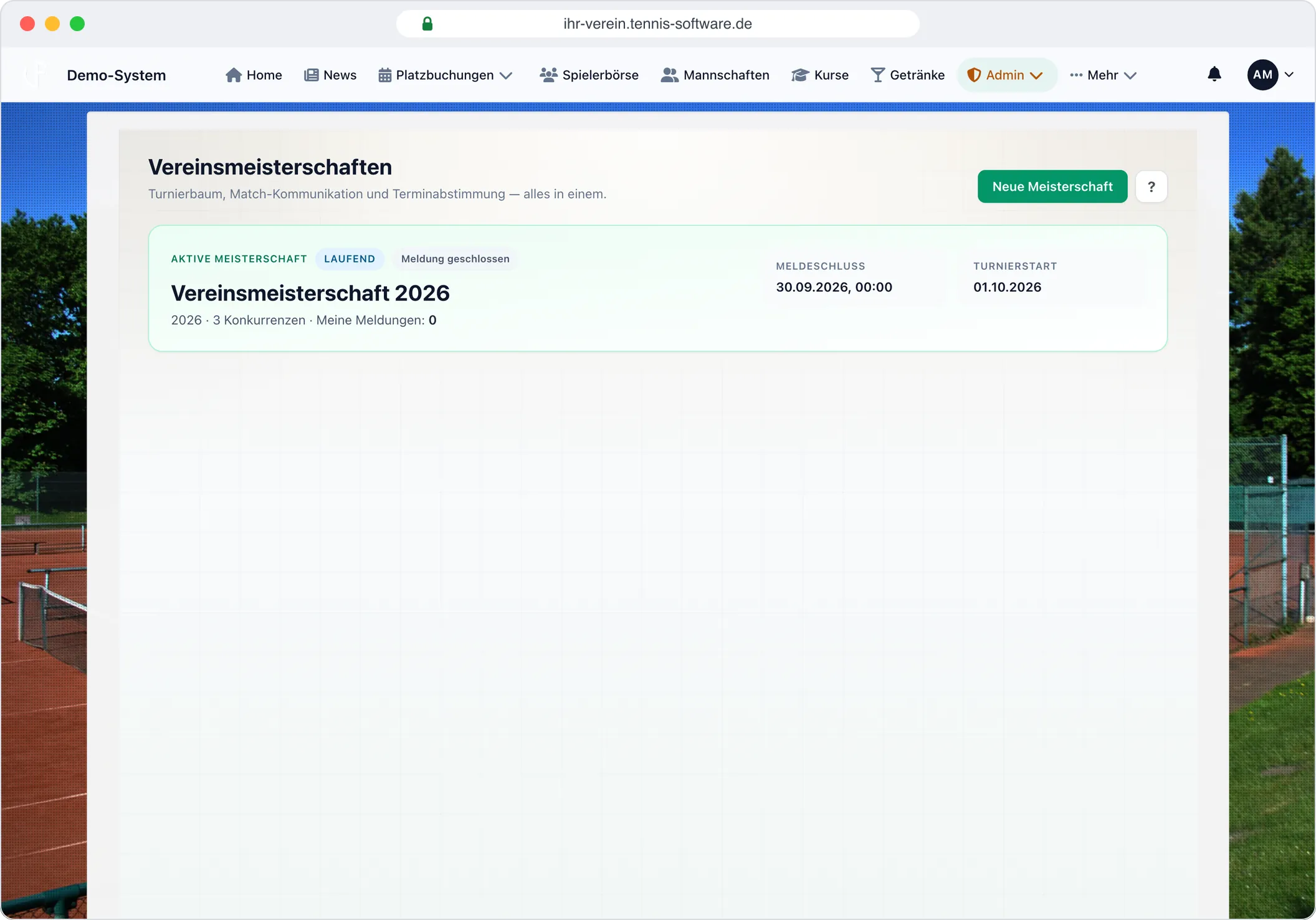Click the lock icon in address bar
The height and width of the screenshot is (920, 1316).
tap(427, 24)
